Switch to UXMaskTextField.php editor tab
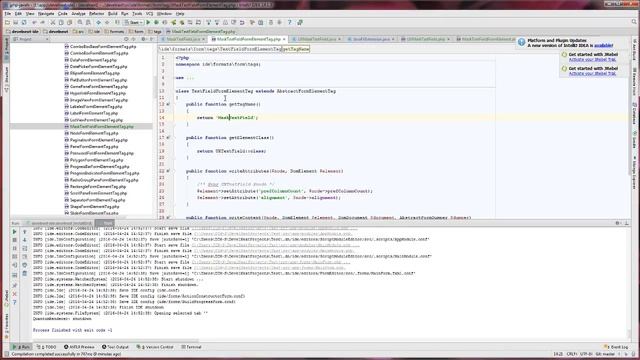This screenshot has width=640, height=360. [426, 39]
